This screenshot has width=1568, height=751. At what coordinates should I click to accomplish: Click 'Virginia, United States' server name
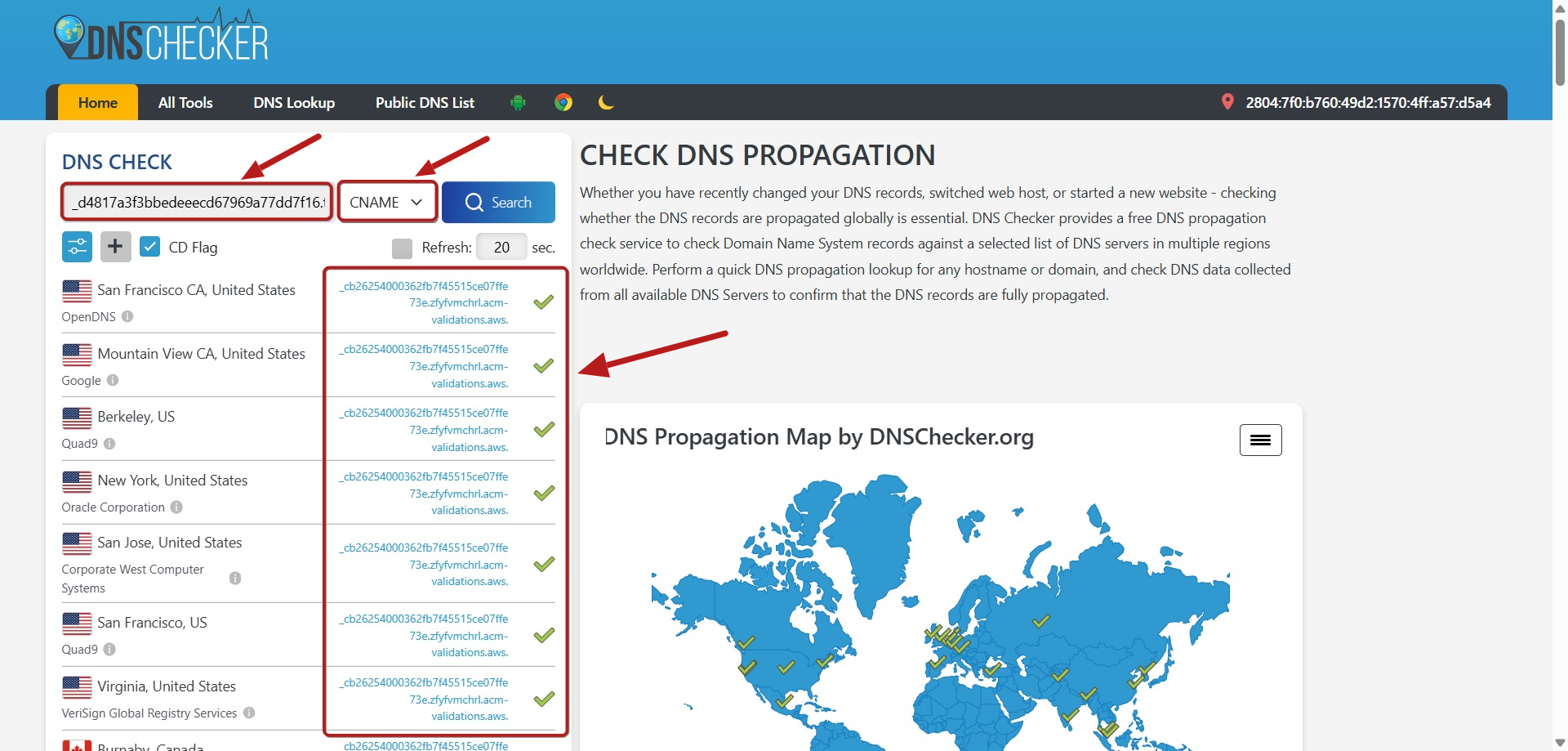point(167,686)
